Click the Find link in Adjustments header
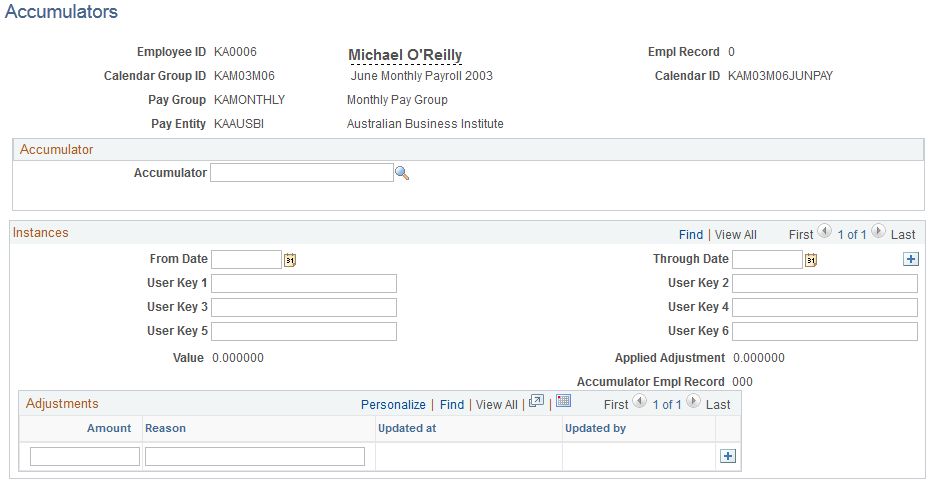 point(452,405)
